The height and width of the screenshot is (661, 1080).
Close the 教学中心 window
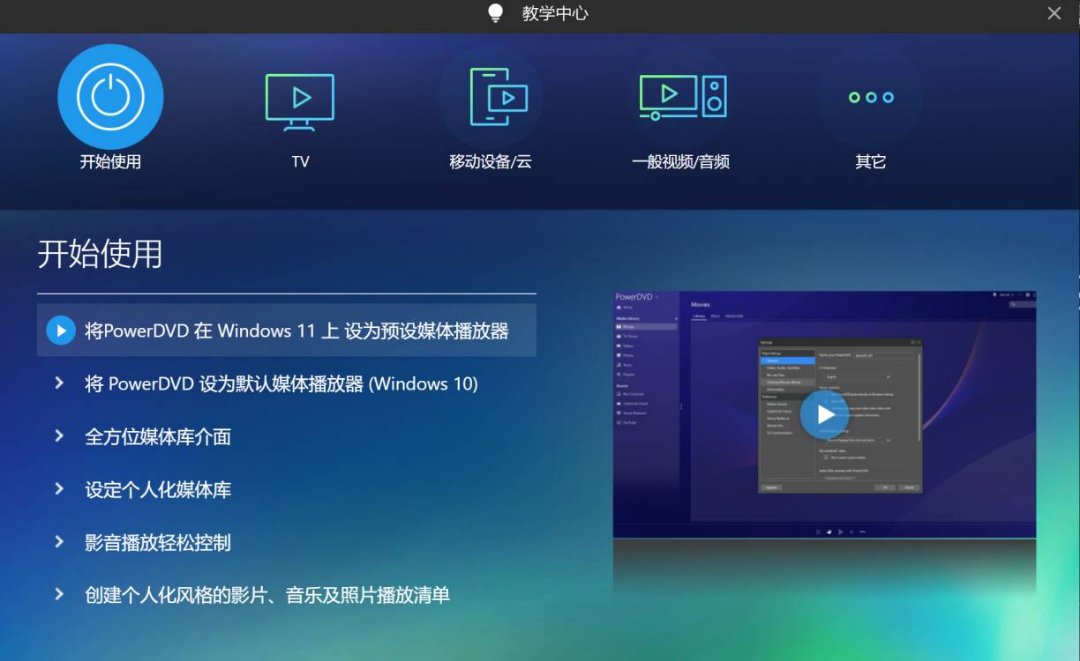click(x=1054, y=13)
